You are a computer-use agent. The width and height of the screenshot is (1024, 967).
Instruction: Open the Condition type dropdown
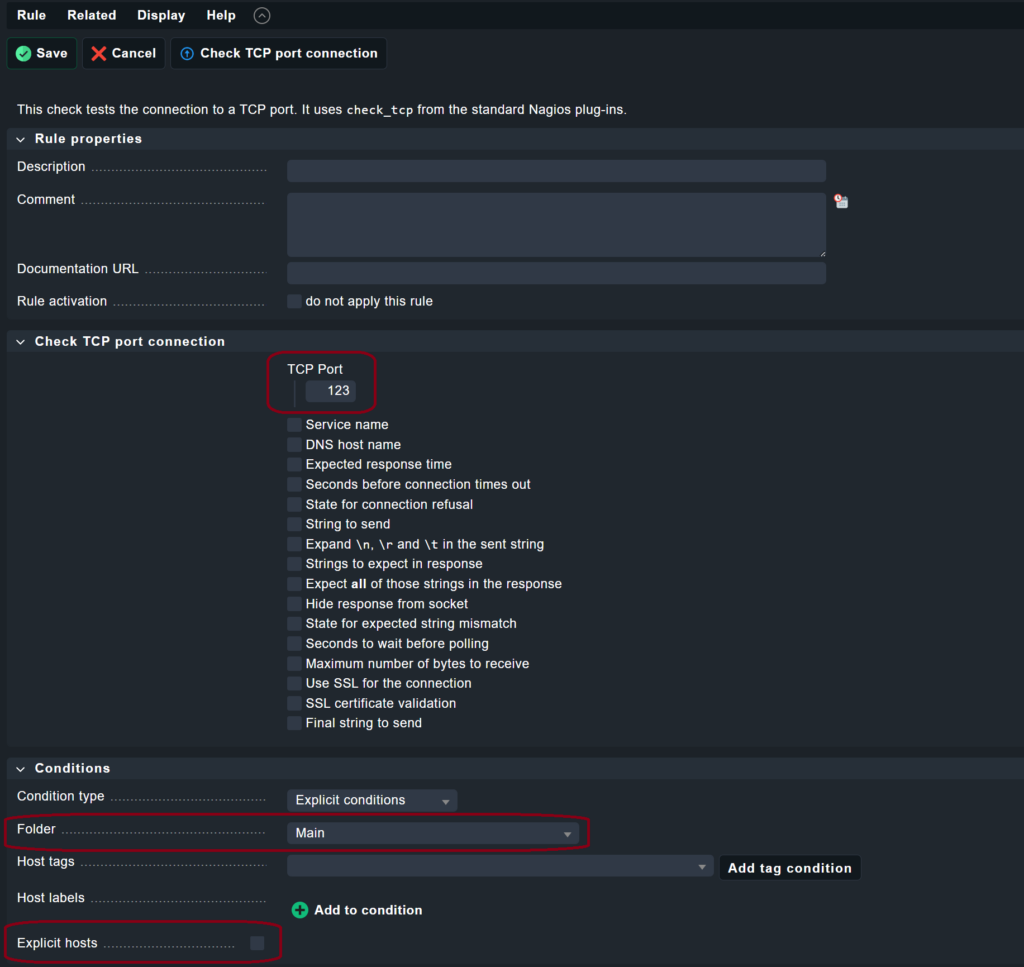pos(372,801)
